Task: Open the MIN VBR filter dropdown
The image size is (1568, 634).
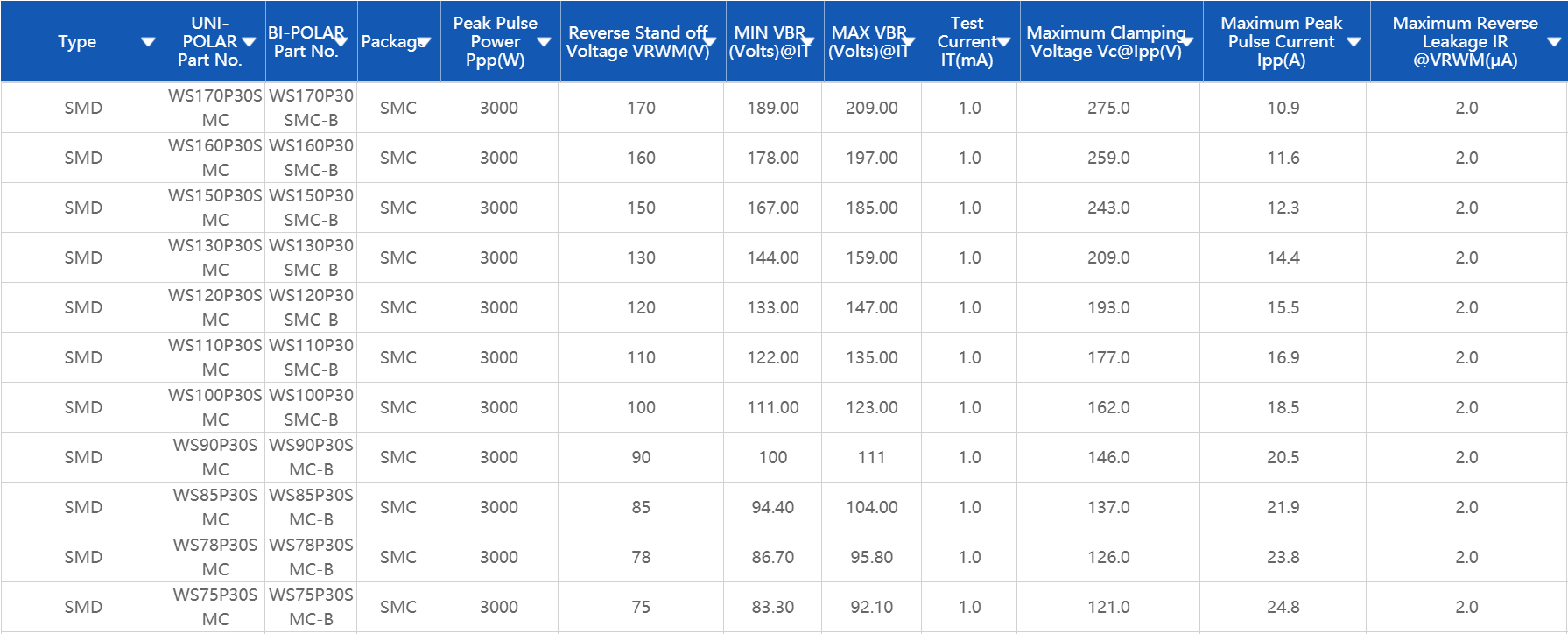Action: point(808,42)
